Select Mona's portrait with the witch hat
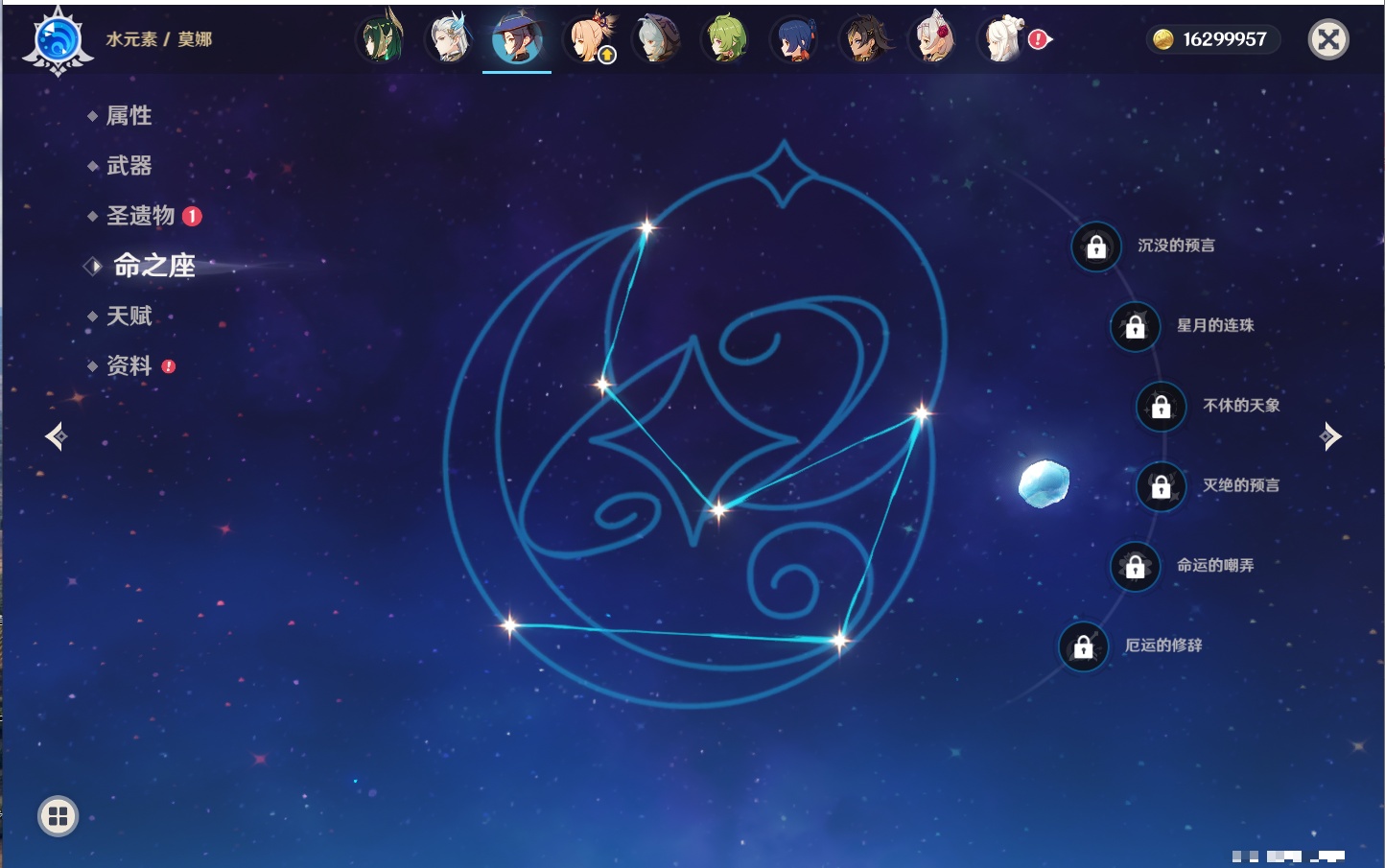1385x868 pixels. 517,39
